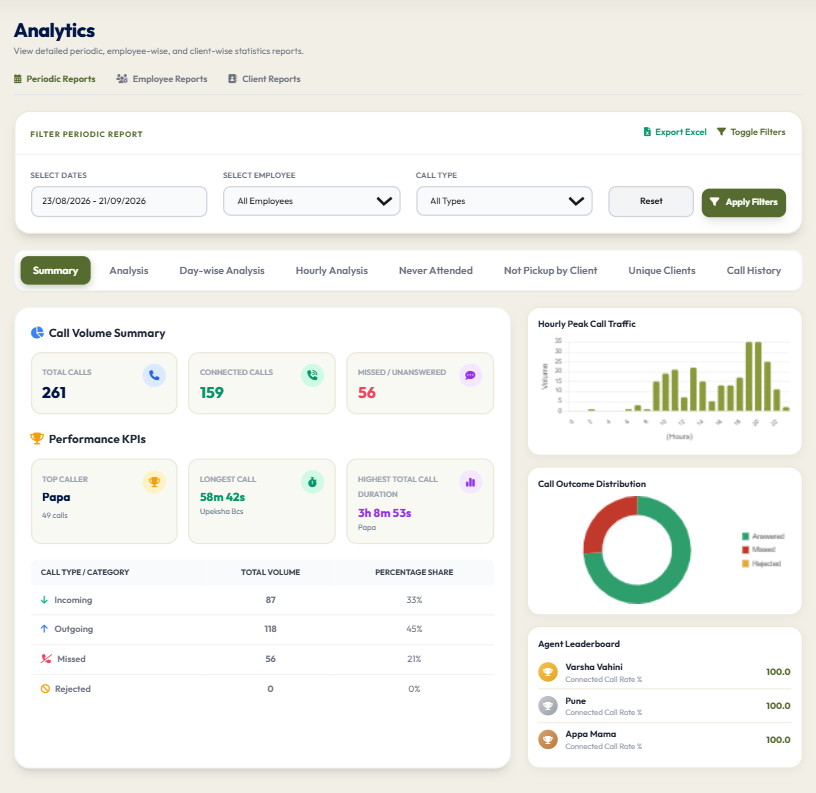
Task: Go to the Never Attended tab
Action: coord(436,271)
